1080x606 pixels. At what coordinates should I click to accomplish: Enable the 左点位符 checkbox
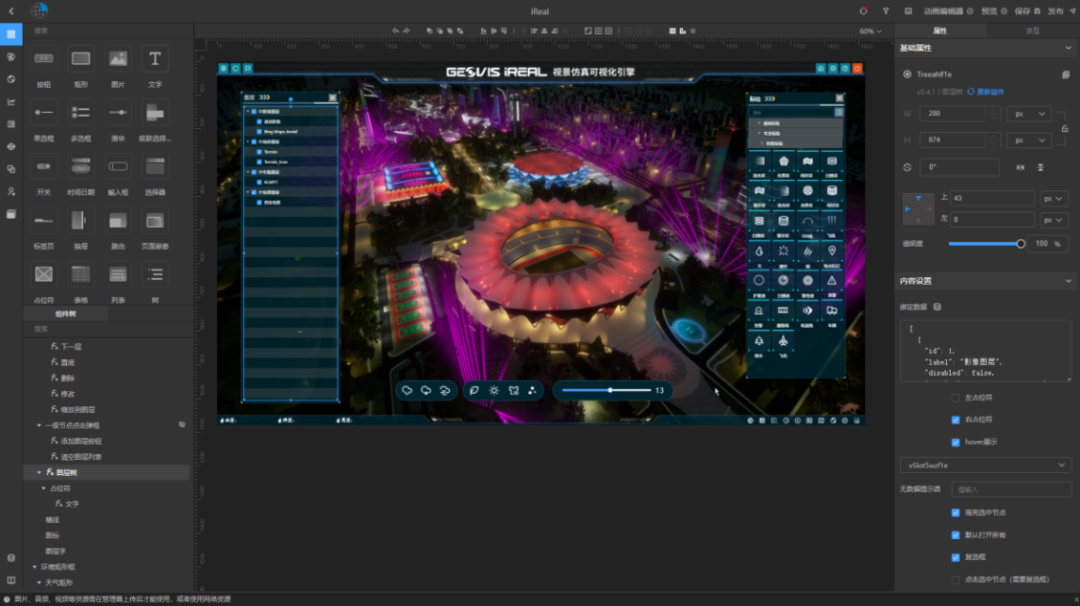tap(956, 398)
